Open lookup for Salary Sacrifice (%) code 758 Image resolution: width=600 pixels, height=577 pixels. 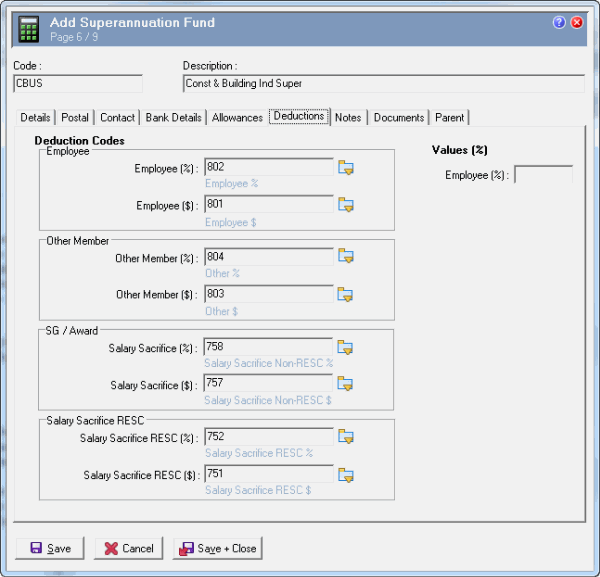[x=346, y=347]
